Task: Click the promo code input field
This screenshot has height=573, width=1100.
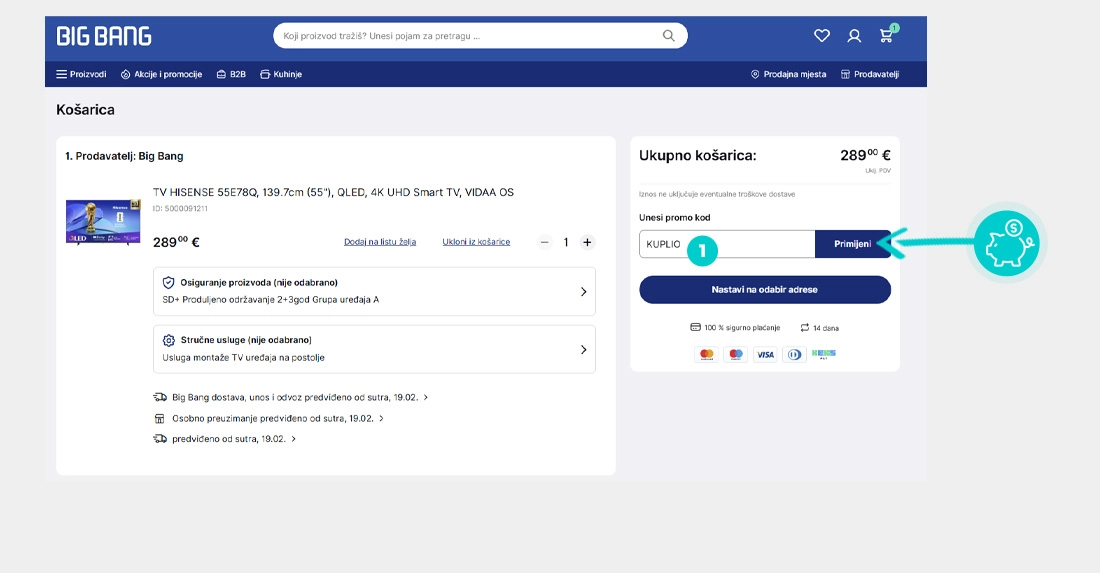Action: click(x=727, y=244)
